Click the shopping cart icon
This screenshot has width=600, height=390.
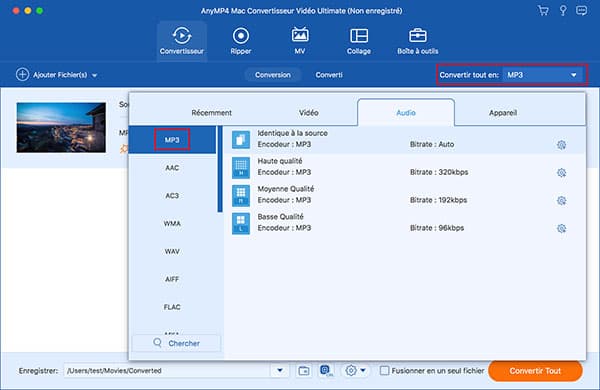click(543, 10)
